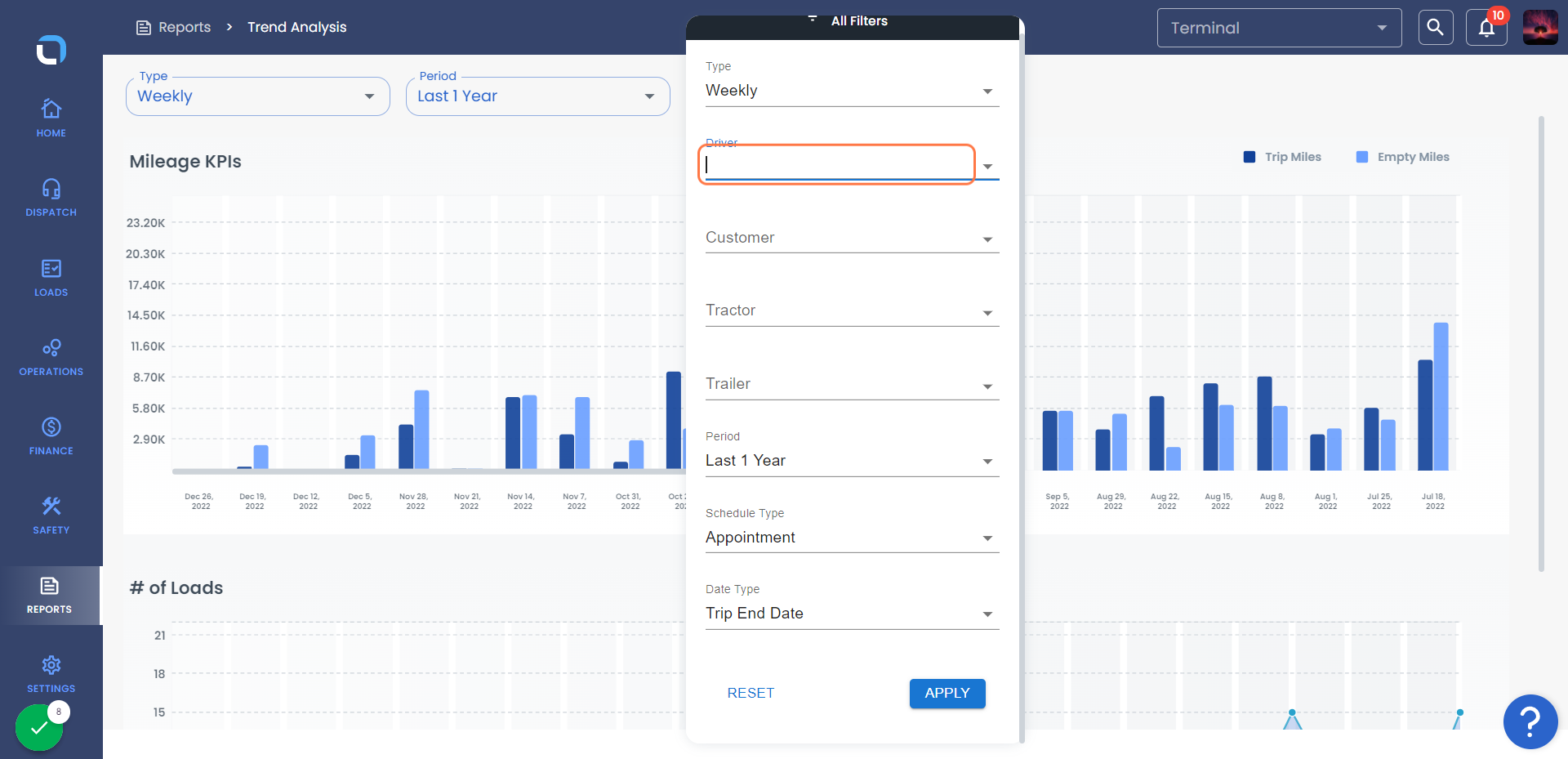Click the Driver dropdown arrow
Viewport: 1568px width, 759px height.
pos(987,166)
